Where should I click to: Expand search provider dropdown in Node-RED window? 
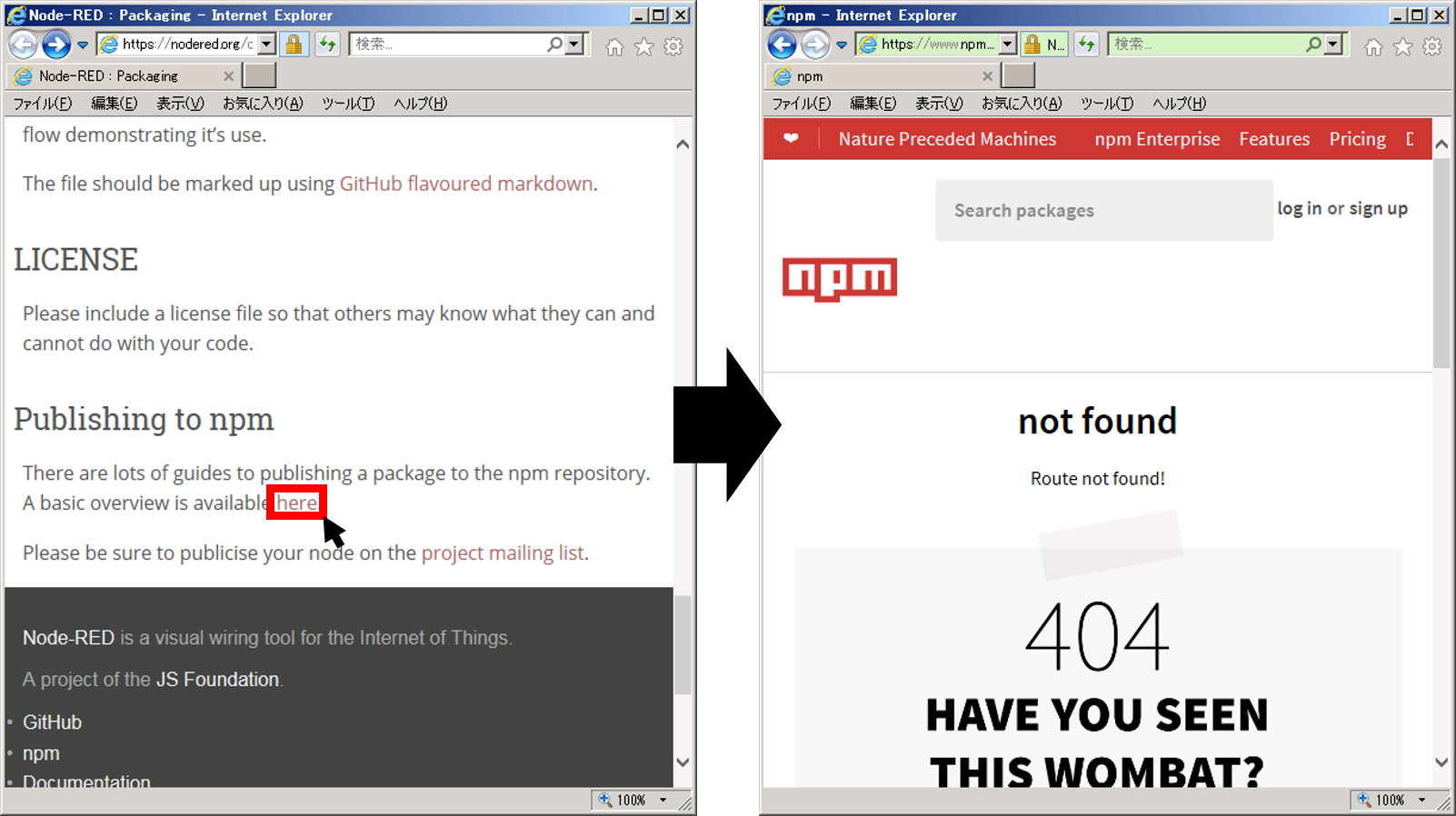click(573, 44)
